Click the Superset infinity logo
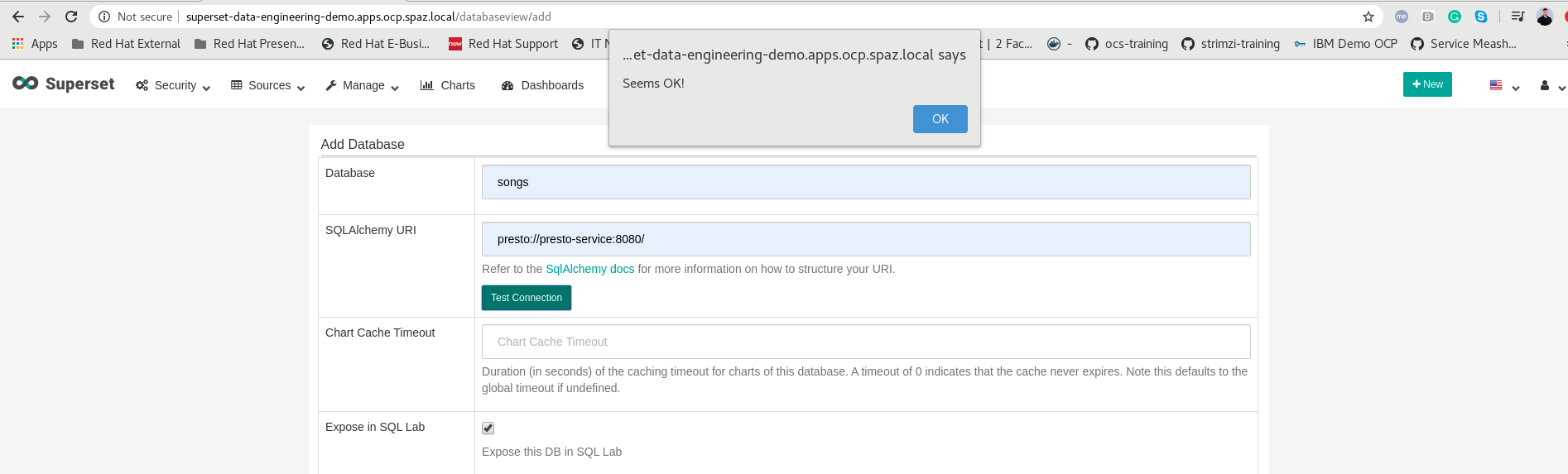Viewport: 1568px width, 474px height. [x=26, y=84]
